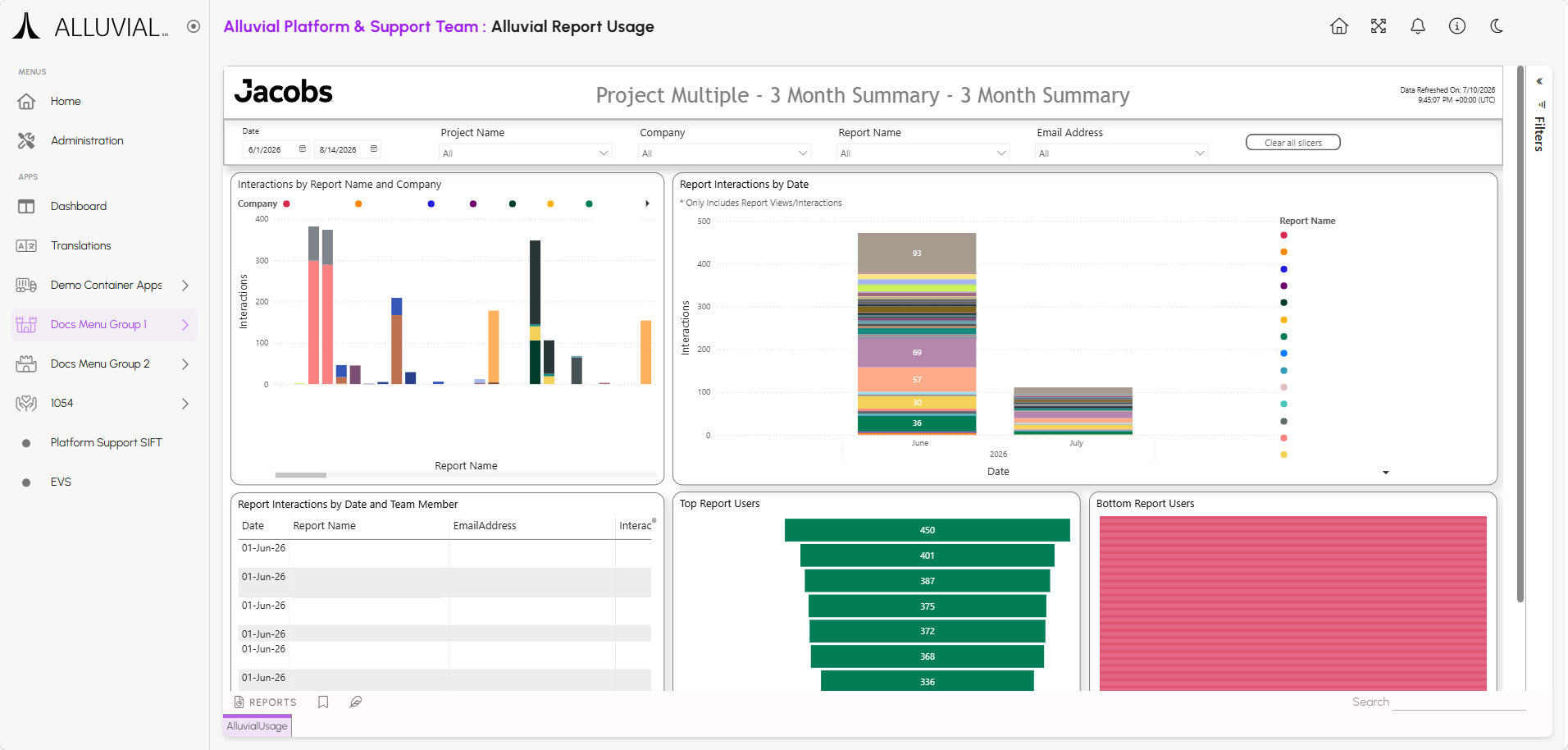Open the information circle icon
Image resolution: width=1568 pixels, height=750 pixels.
pos(1456,26)
